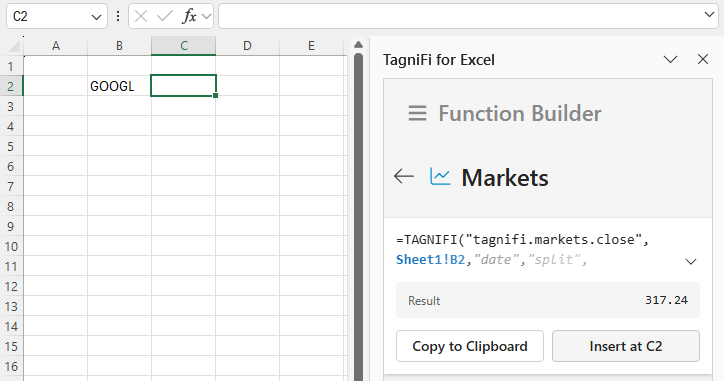Go back using the left arrow beside Markets
724x381 pixels.
tap(404, 176)
